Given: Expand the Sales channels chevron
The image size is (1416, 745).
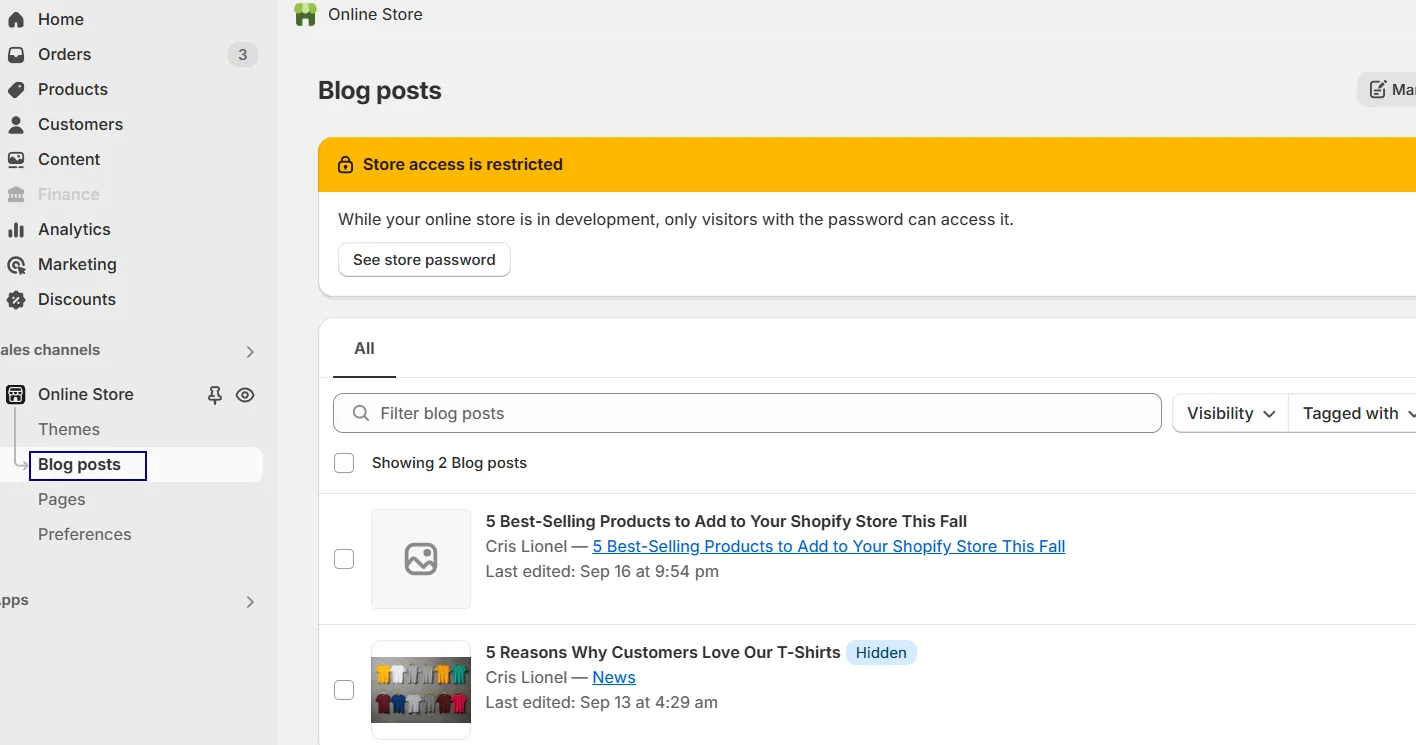Looking at the screenshot, I should (250, 351).
